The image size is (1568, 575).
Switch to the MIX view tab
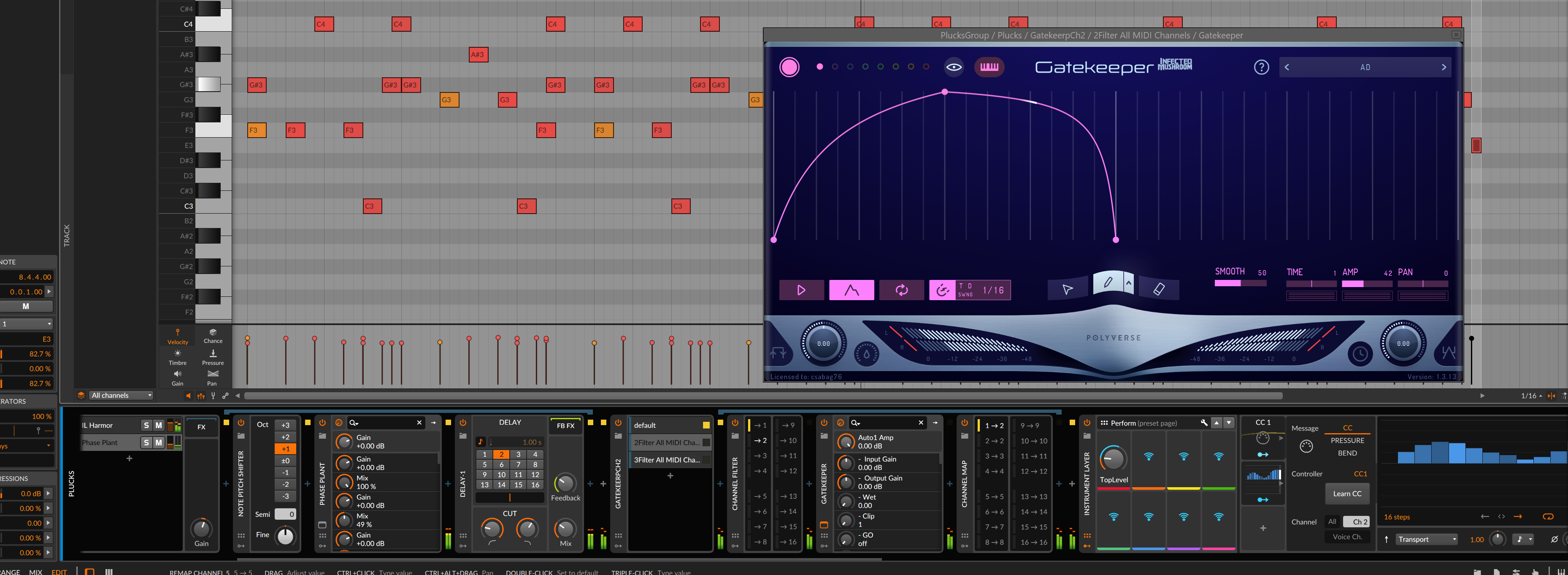(x=36, y=572)
